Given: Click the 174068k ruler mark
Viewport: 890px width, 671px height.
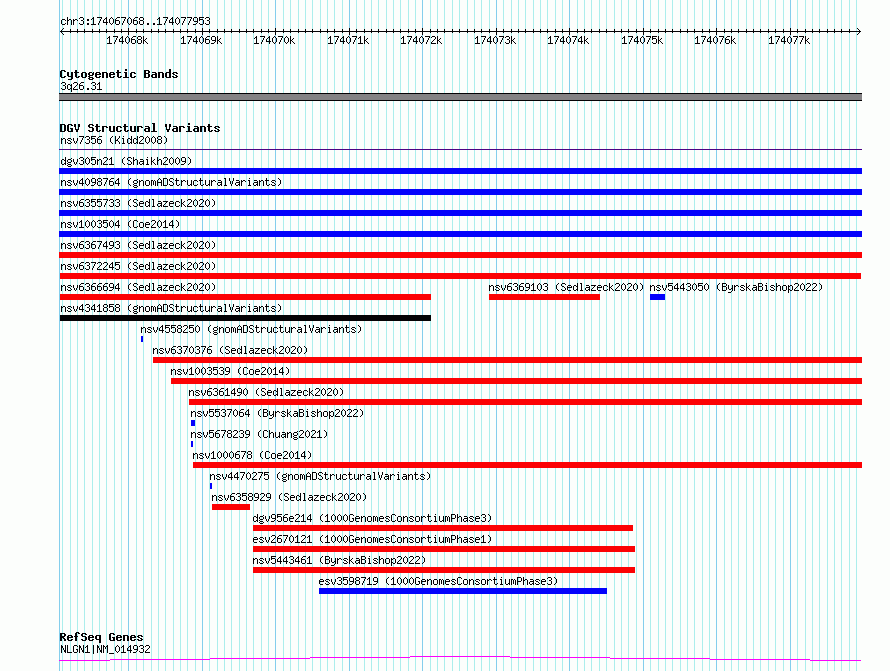Looking at the screenshot, I should click(x=127, y=40).
